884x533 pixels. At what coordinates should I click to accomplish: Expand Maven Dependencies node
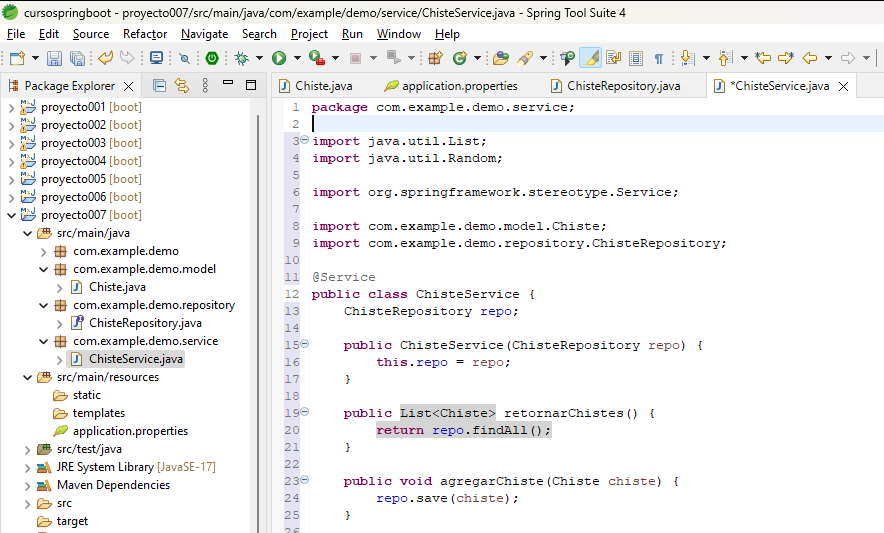27,485
